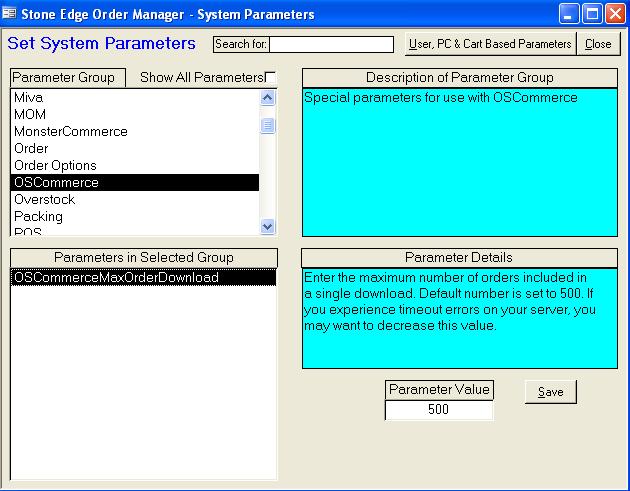
Task: Choose Overstock parameter group
Action: click(x=135, y=199)
